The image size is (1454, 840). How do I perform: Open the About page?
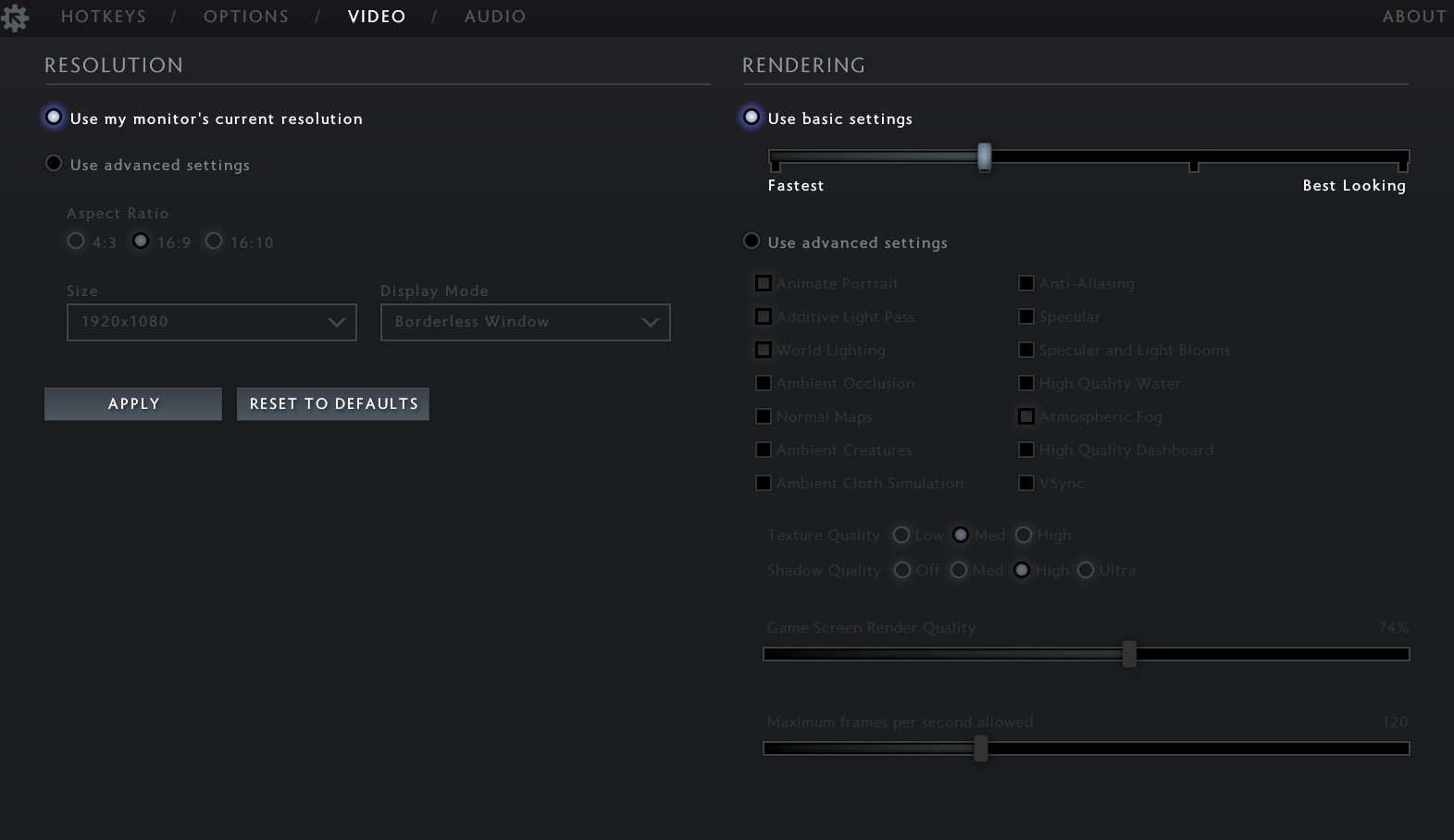click(1413, 17)
